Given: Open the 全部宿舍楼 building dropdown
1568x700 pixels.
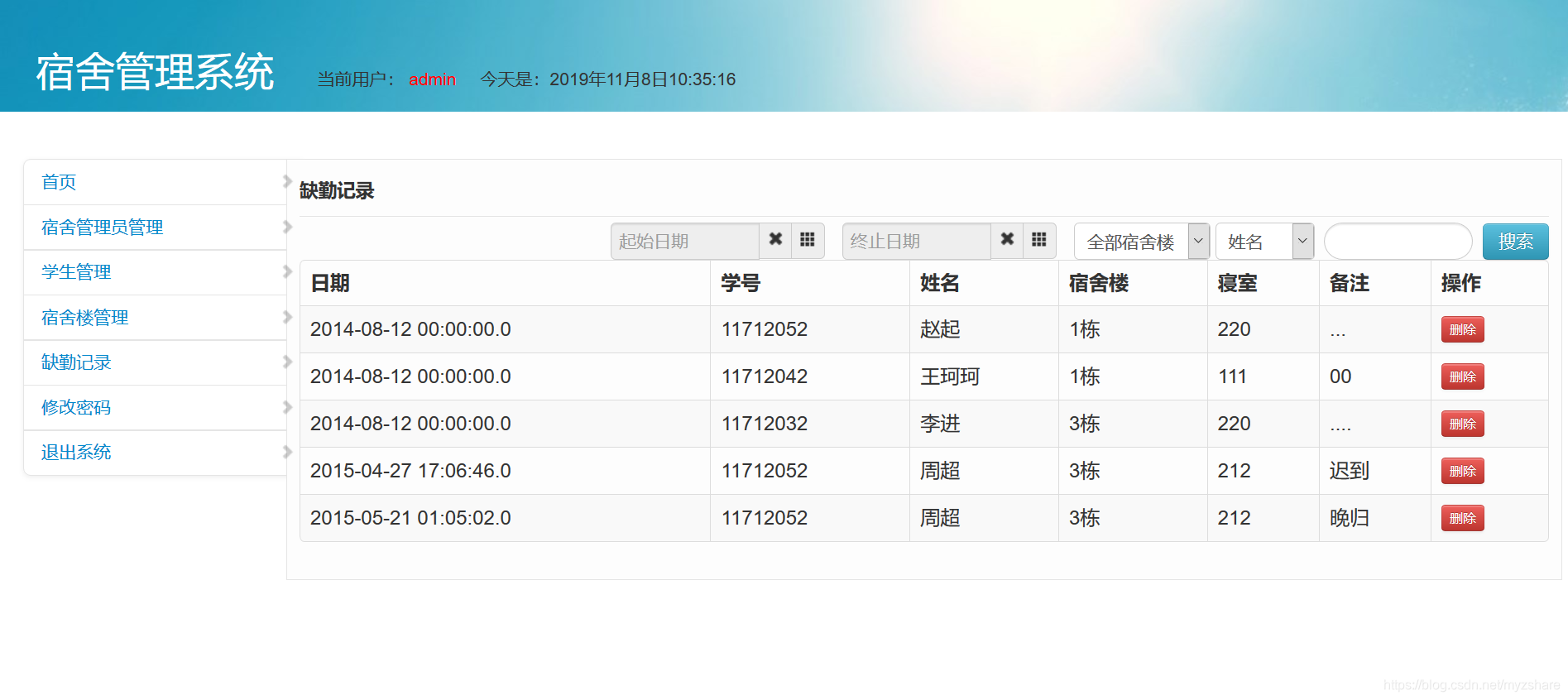Looking at the screenshot, I should (x=1142, y=242).
